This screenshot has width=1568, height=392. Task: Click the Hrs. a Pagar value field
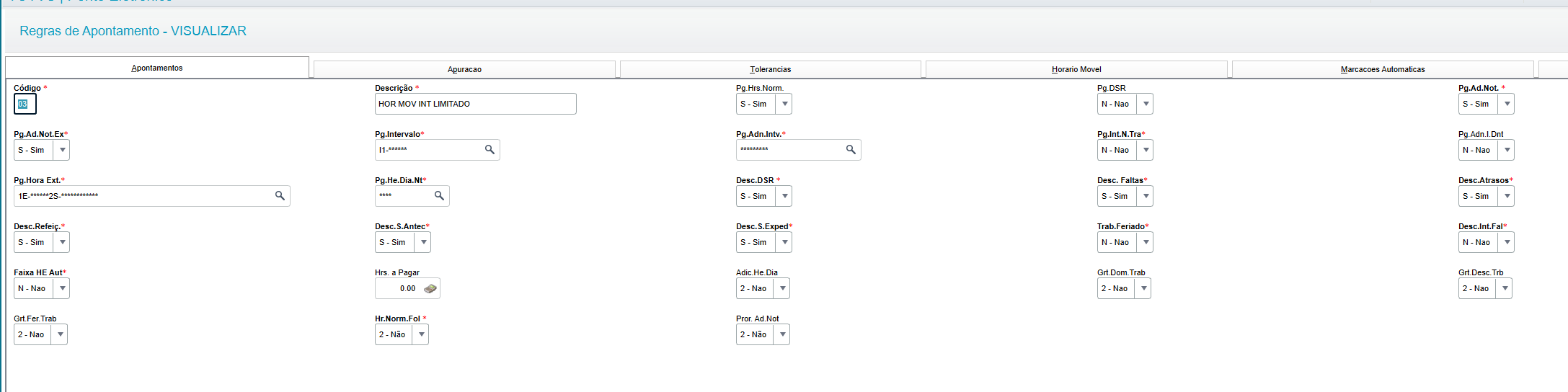click(399, 288)
